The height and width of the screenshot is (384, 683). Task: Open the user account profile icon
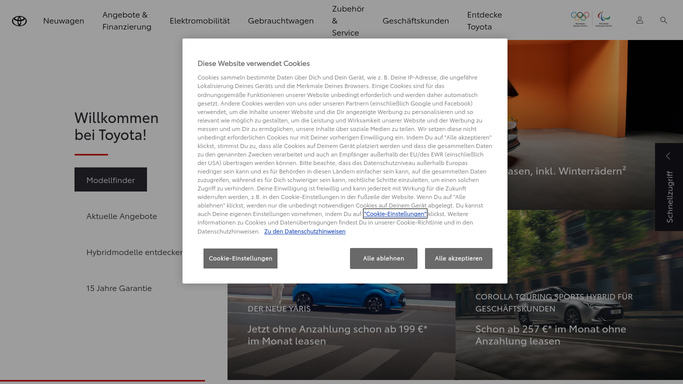pyautogui.click(x=639, y=20)
